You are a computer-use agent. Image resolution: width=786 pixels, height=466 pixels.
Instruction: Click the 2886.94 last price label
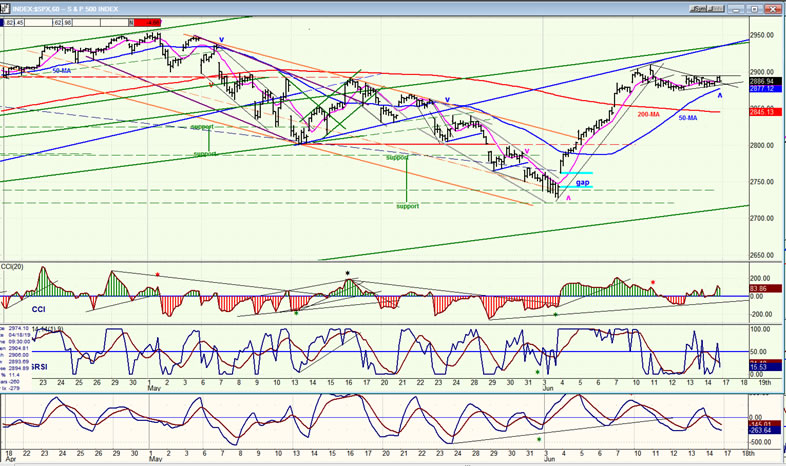765,81
